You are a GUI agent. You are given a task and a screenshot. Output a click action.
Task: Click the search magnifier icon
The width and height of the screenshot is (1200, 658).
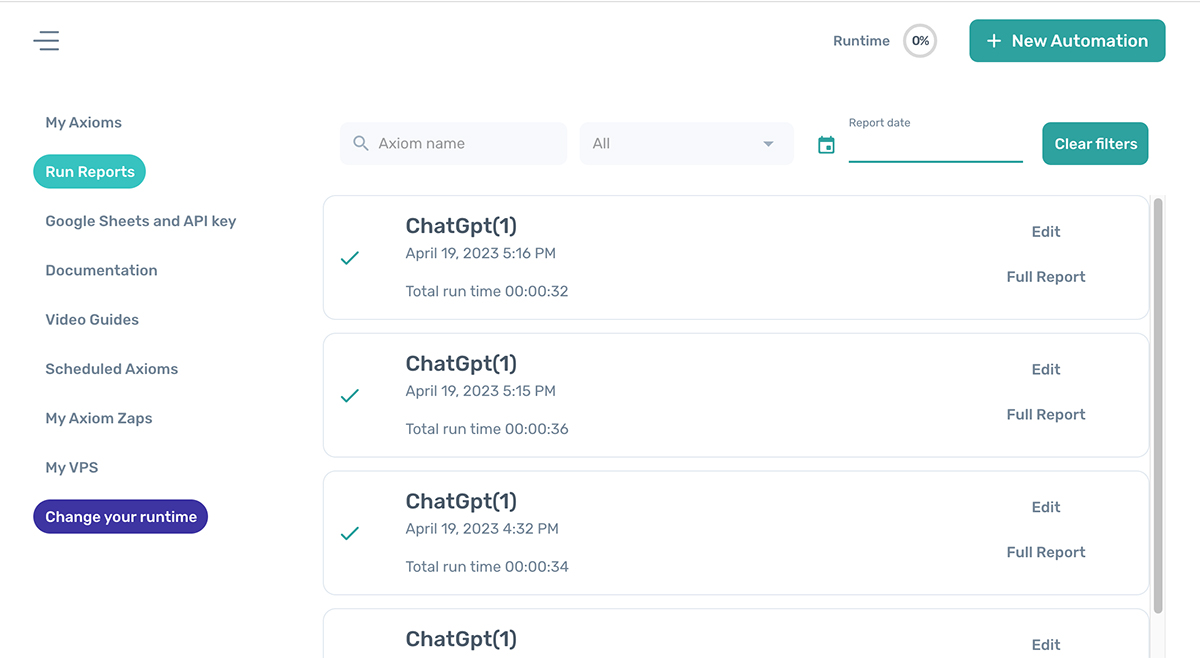click(361, 144)
